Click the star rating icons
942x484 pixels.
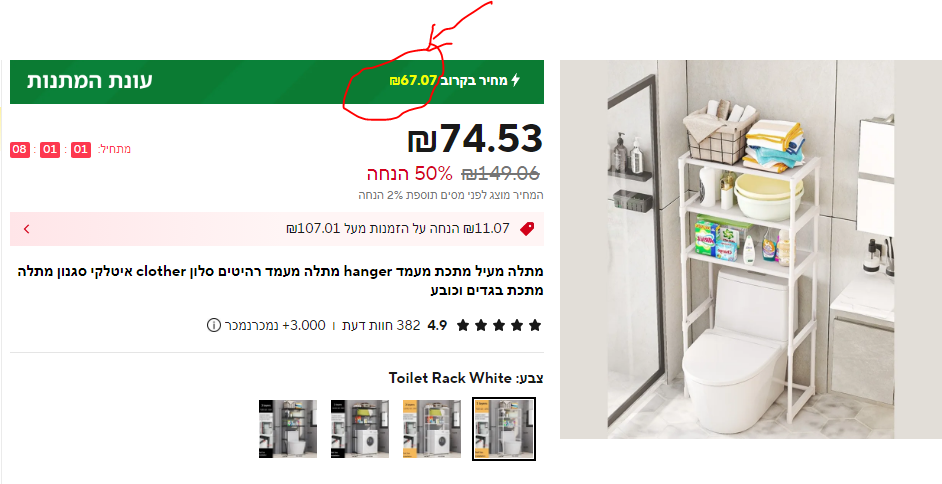click(499, 325)
